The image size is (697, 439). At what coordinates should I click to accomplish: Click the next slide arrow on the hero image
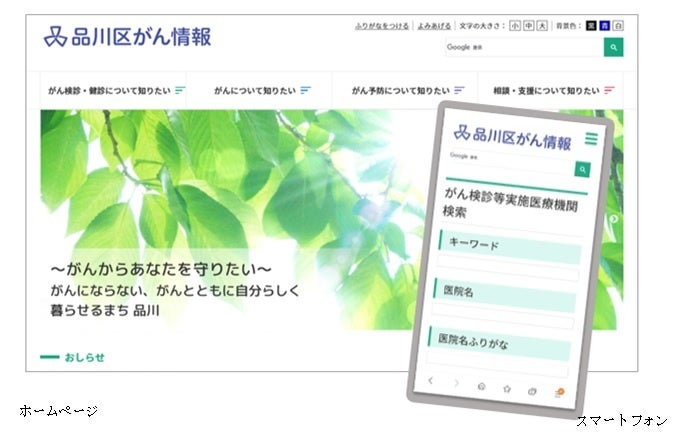click(614, 219)
